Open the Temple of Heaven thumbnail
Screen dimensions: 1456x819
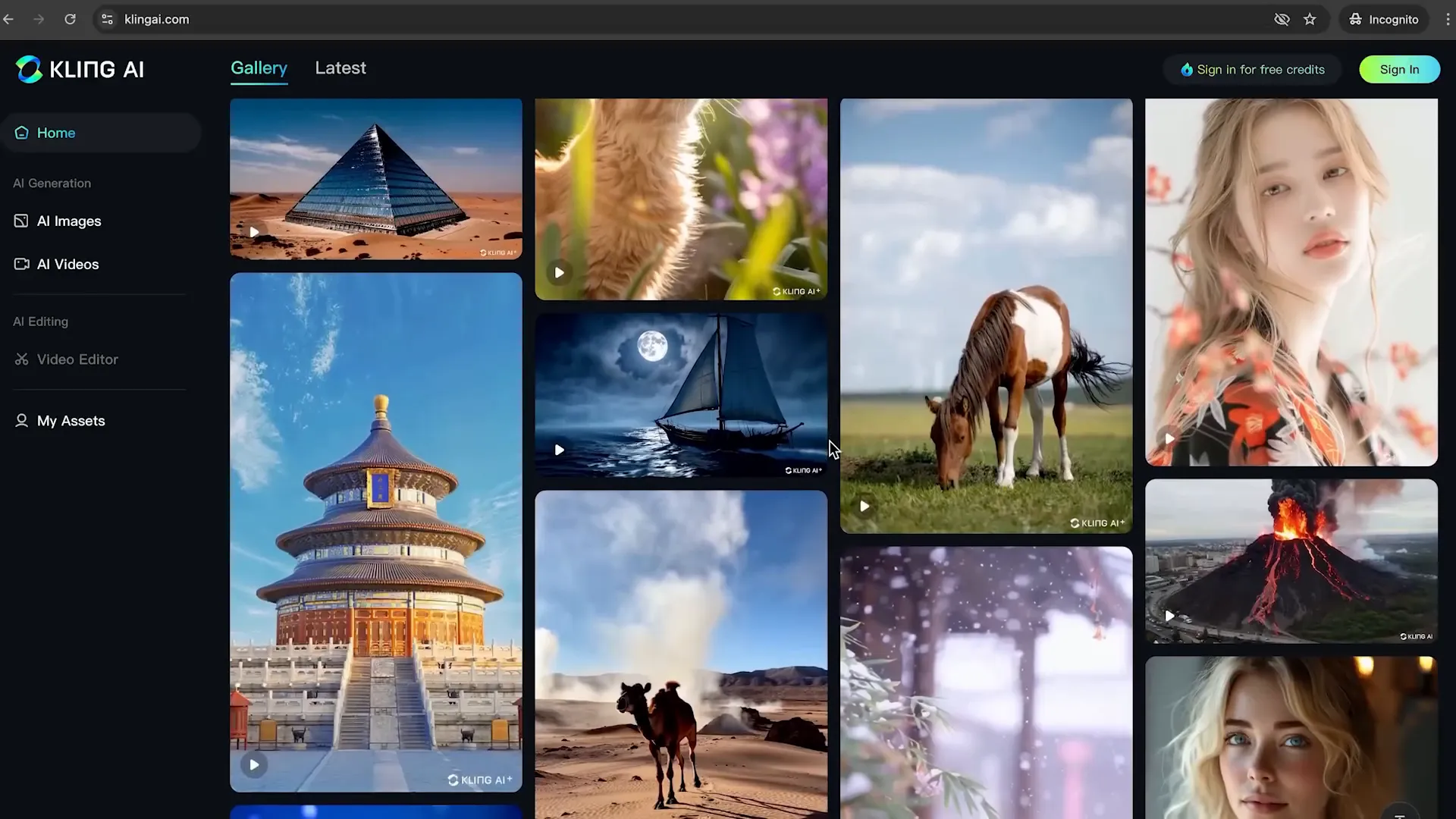click(375, 531)
